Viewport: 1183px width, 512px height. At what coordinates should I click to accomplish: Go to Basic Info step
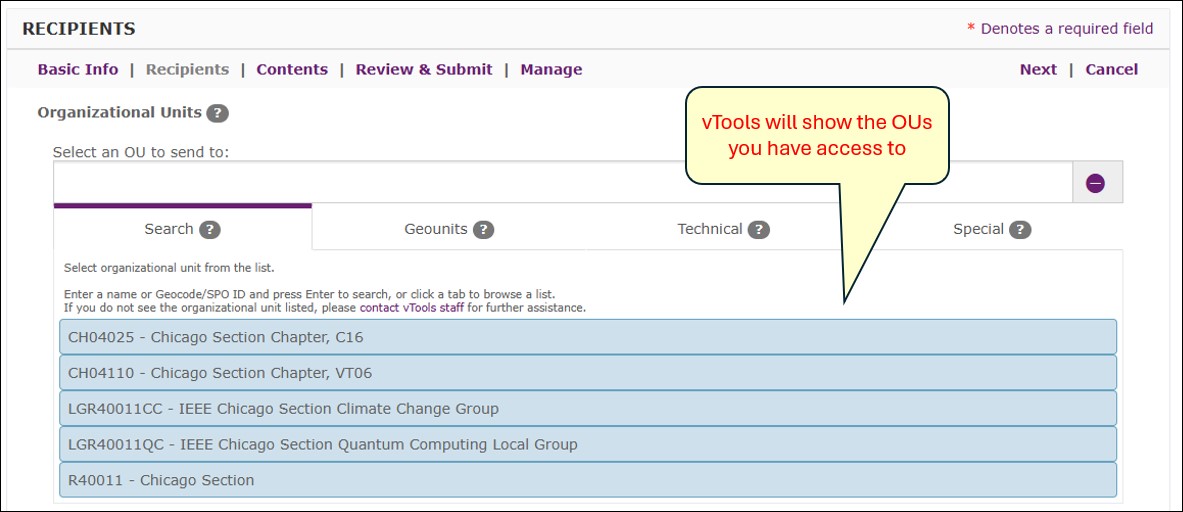[78, 69]
